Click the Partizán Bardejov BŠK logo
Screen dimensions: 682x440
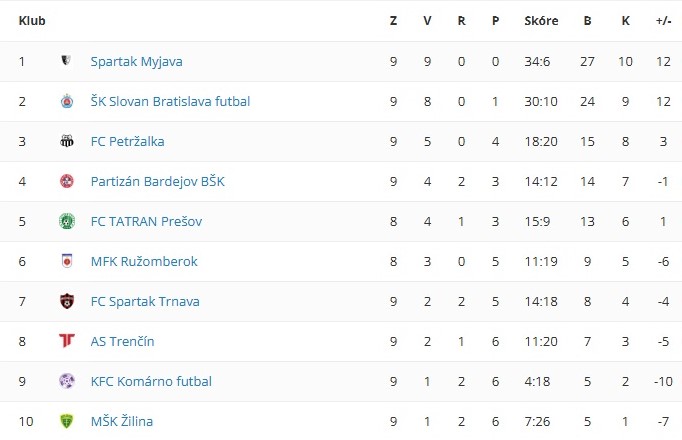click(x=66, y=181)
